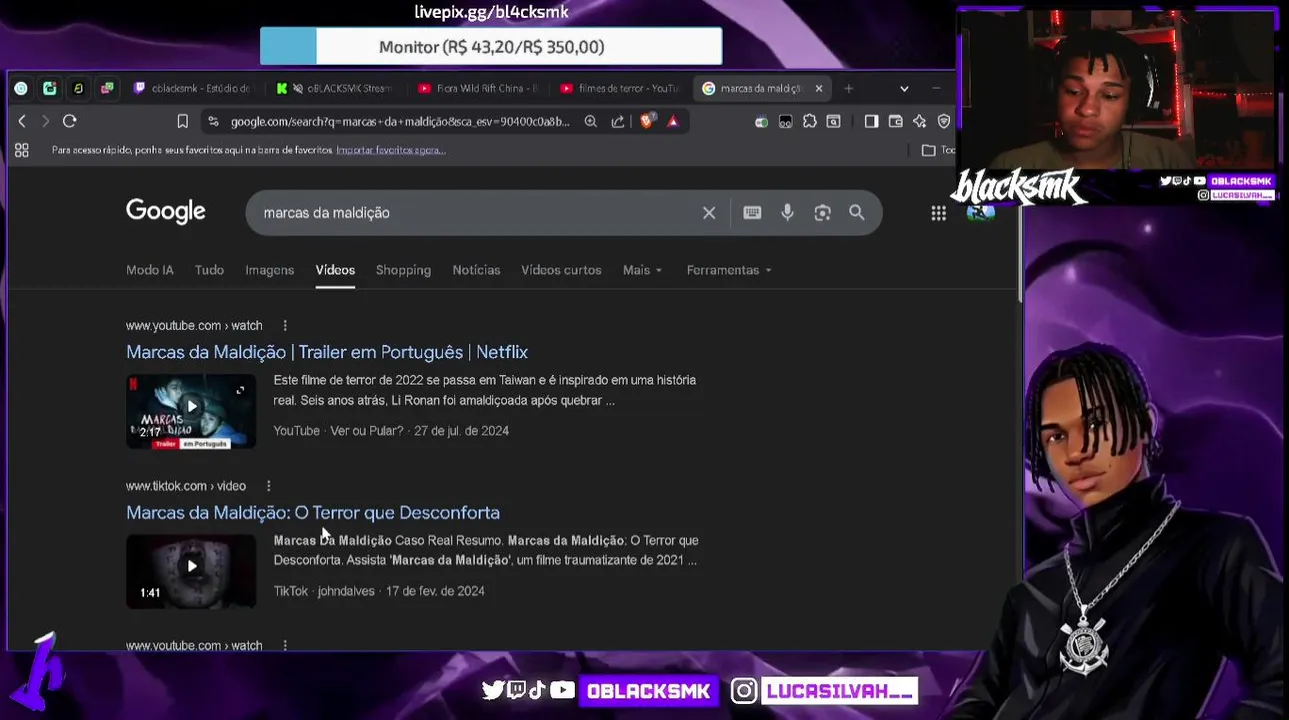
Task: Toggle the browser sidebar panel icon
Action: [871, 121]
